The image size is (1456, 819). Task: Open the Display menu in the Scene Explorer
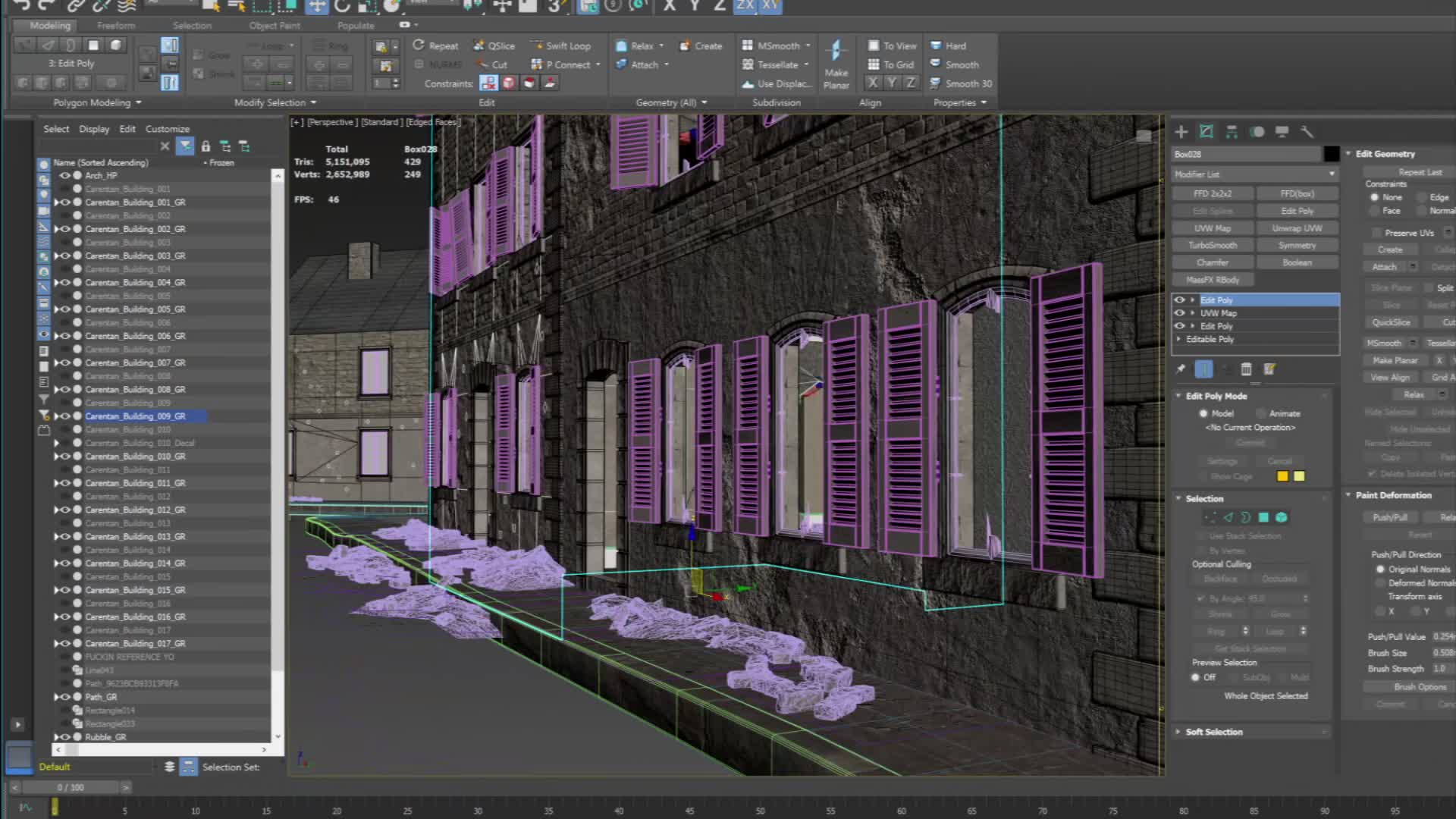click(93, 128)
